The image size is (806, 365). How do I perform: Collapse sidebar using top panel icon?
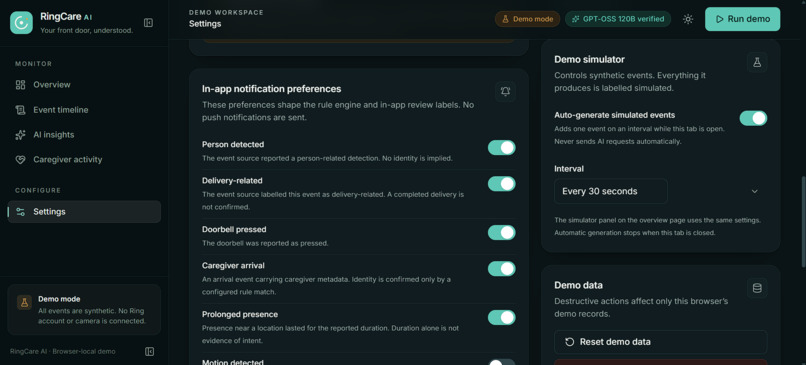click(149, 23)
